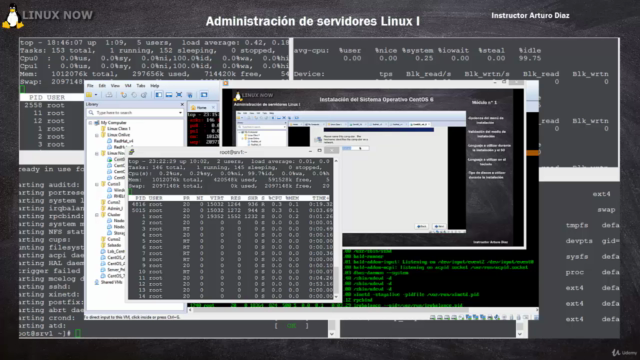640x360 pixels.
Task: Click the running VM icon under Linux Now
Action: coord(109,159)
